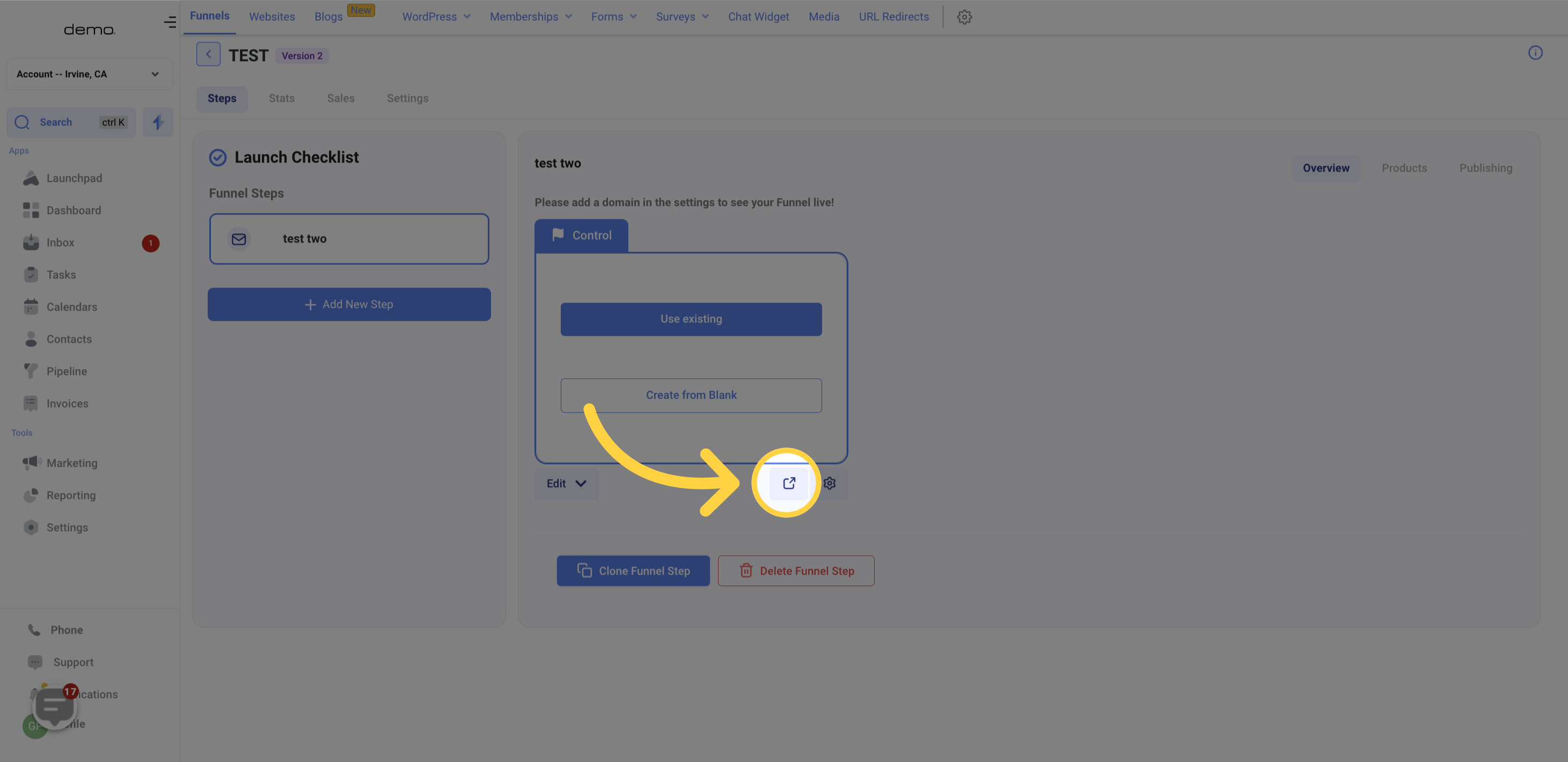
Task: Click the Settings gear icon in top navigation
Action: (x=964, y=17)
